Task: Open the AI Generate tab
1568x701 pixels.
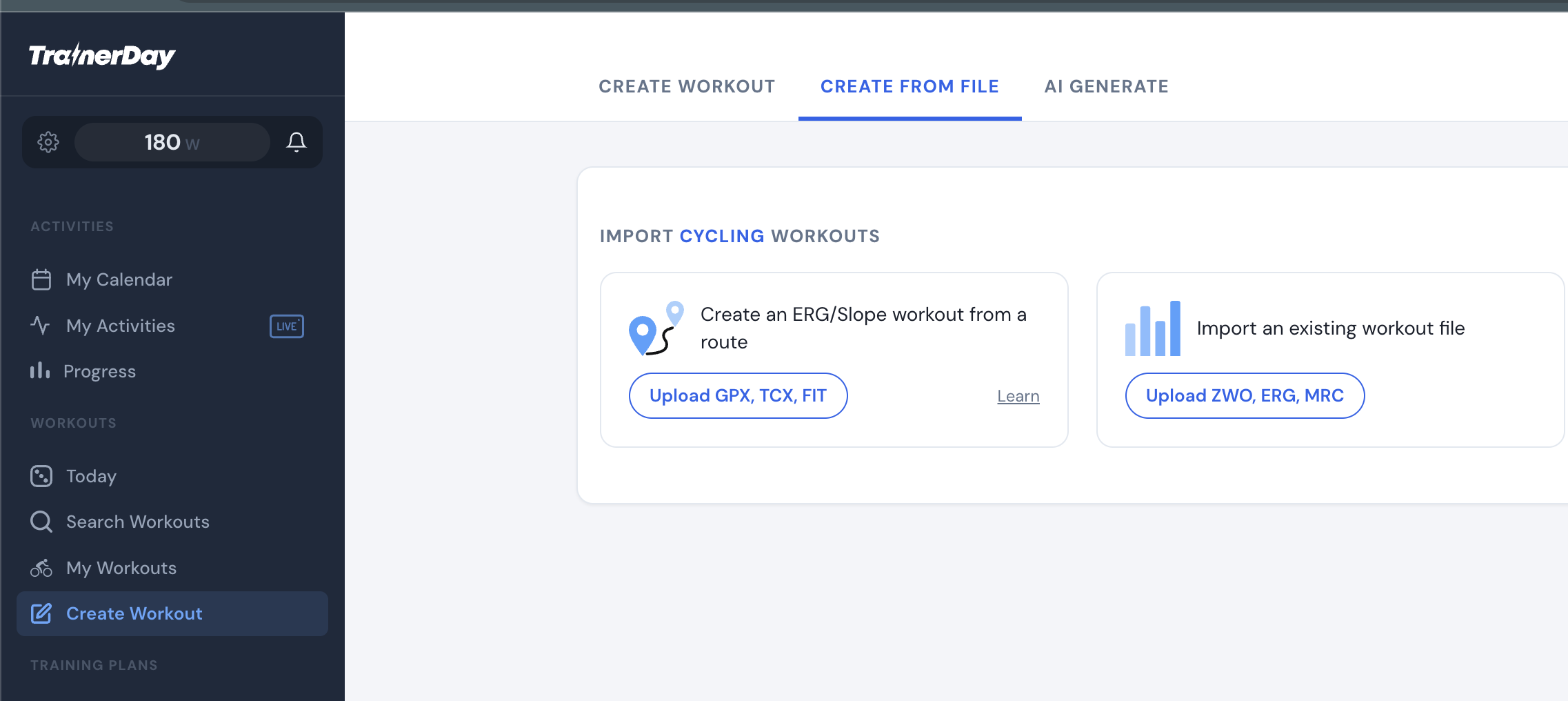Action: pyautogui.click(x=1107, y=86)
